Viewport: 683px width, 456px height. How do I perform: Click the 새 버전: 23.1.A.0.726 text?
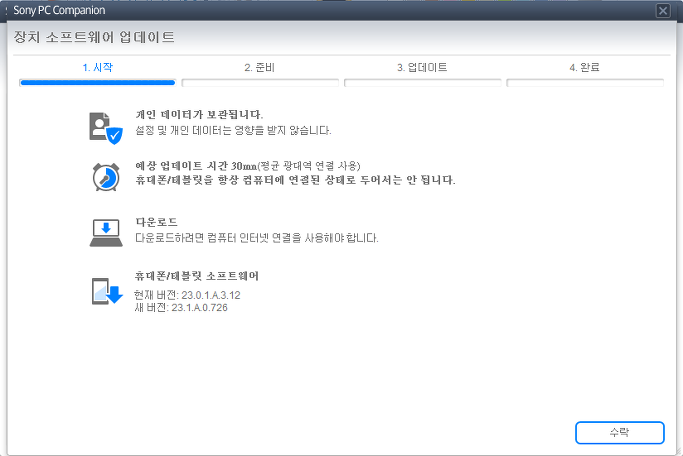point(181,307)
